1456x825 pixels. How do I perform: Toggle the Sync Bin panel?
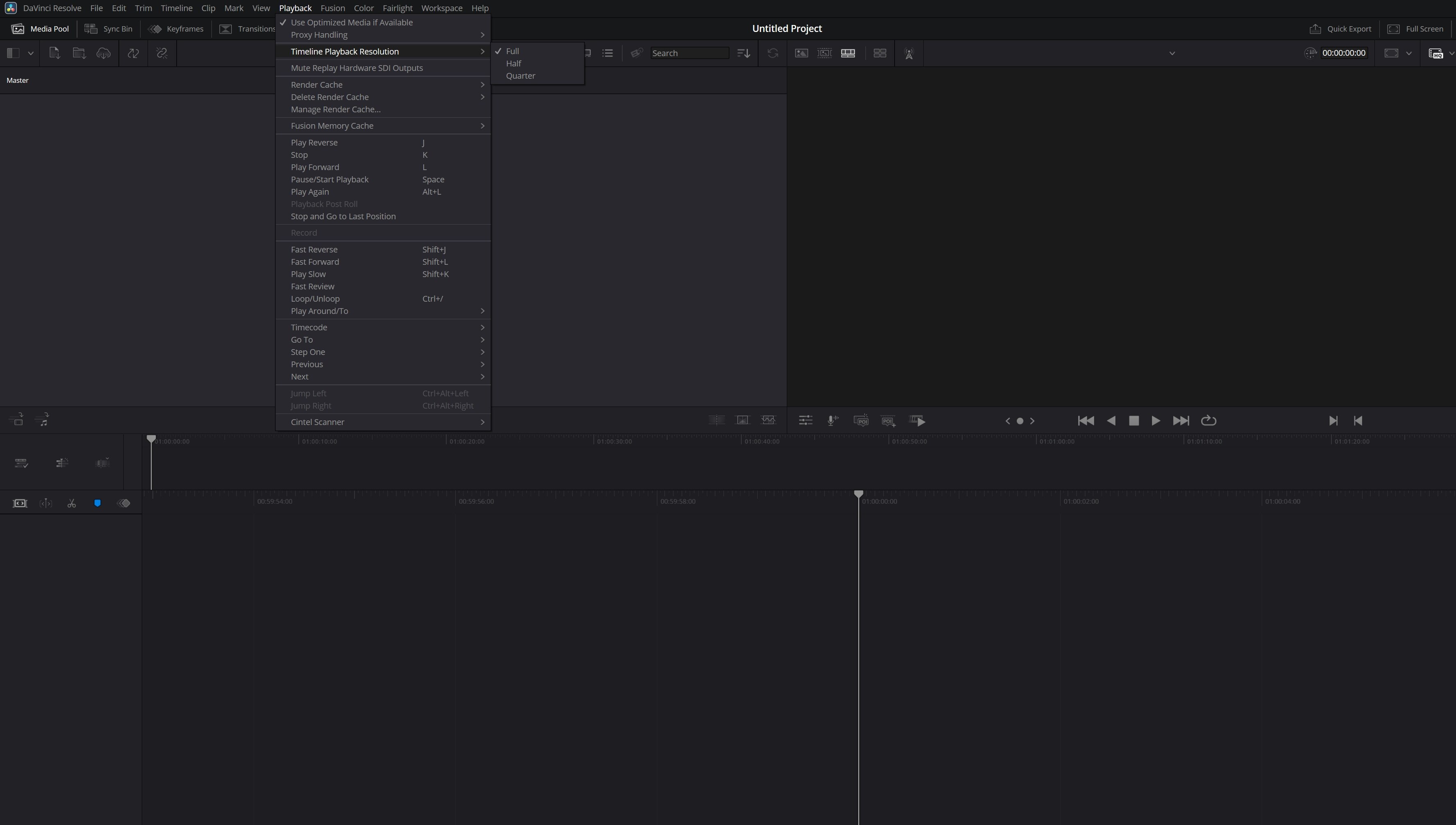pyautogui.click(x=108, y=29)
